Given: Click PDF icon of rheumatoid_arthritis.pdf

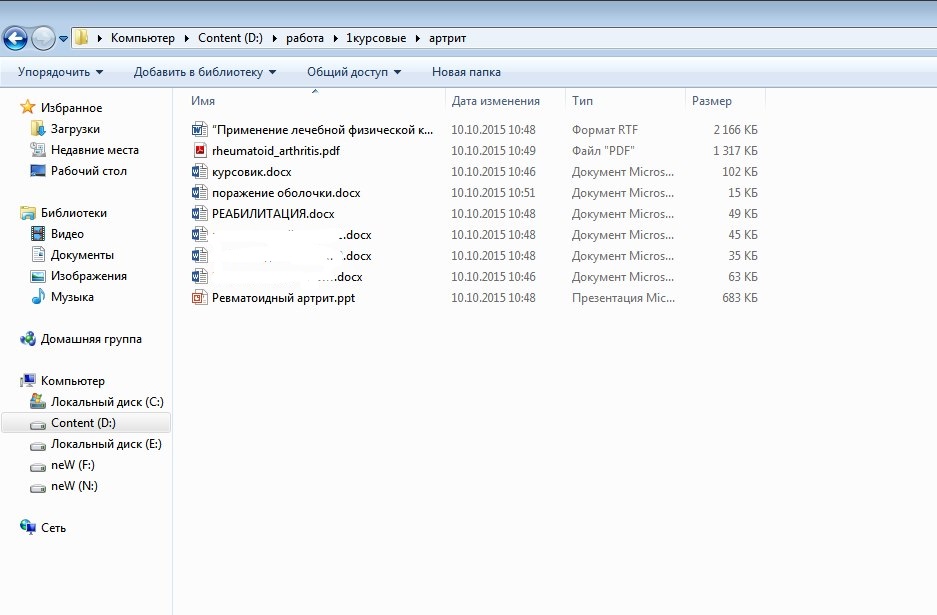Looking at the screenshot, I should pos(200,150).
